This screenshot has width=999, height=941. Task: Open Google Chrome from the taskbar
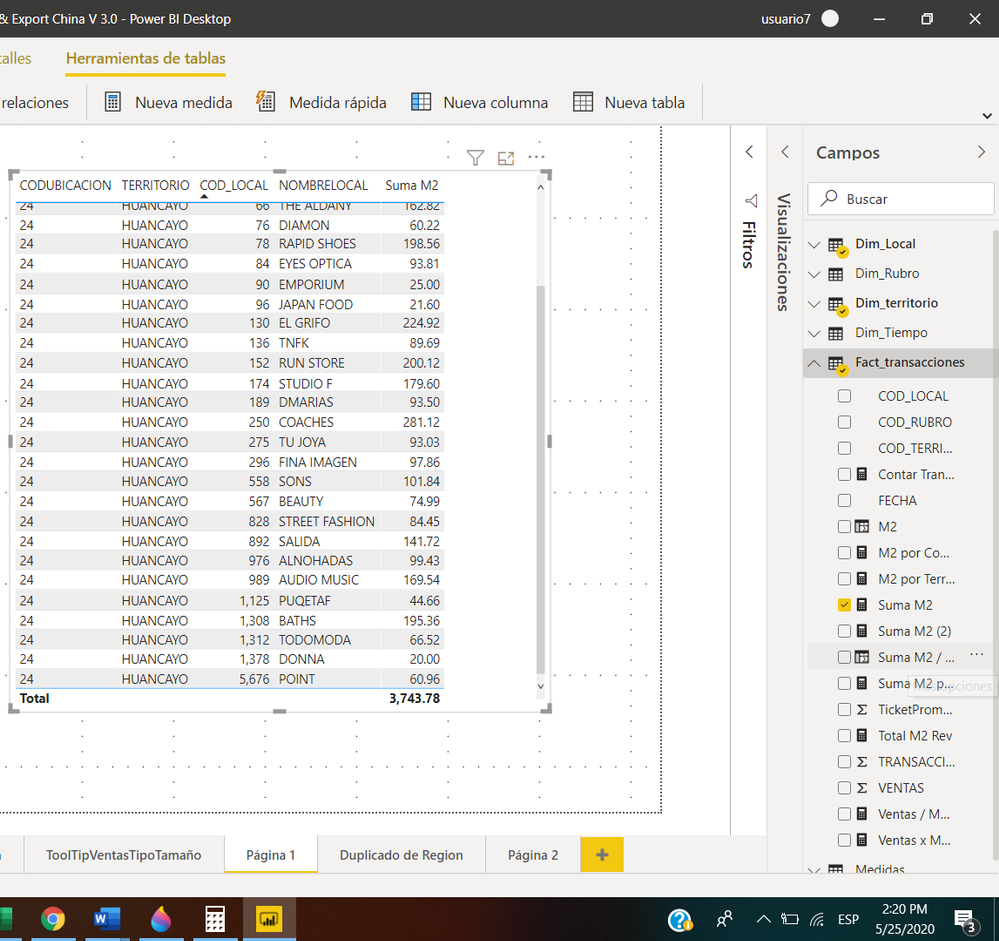click(x=53, y=919)
